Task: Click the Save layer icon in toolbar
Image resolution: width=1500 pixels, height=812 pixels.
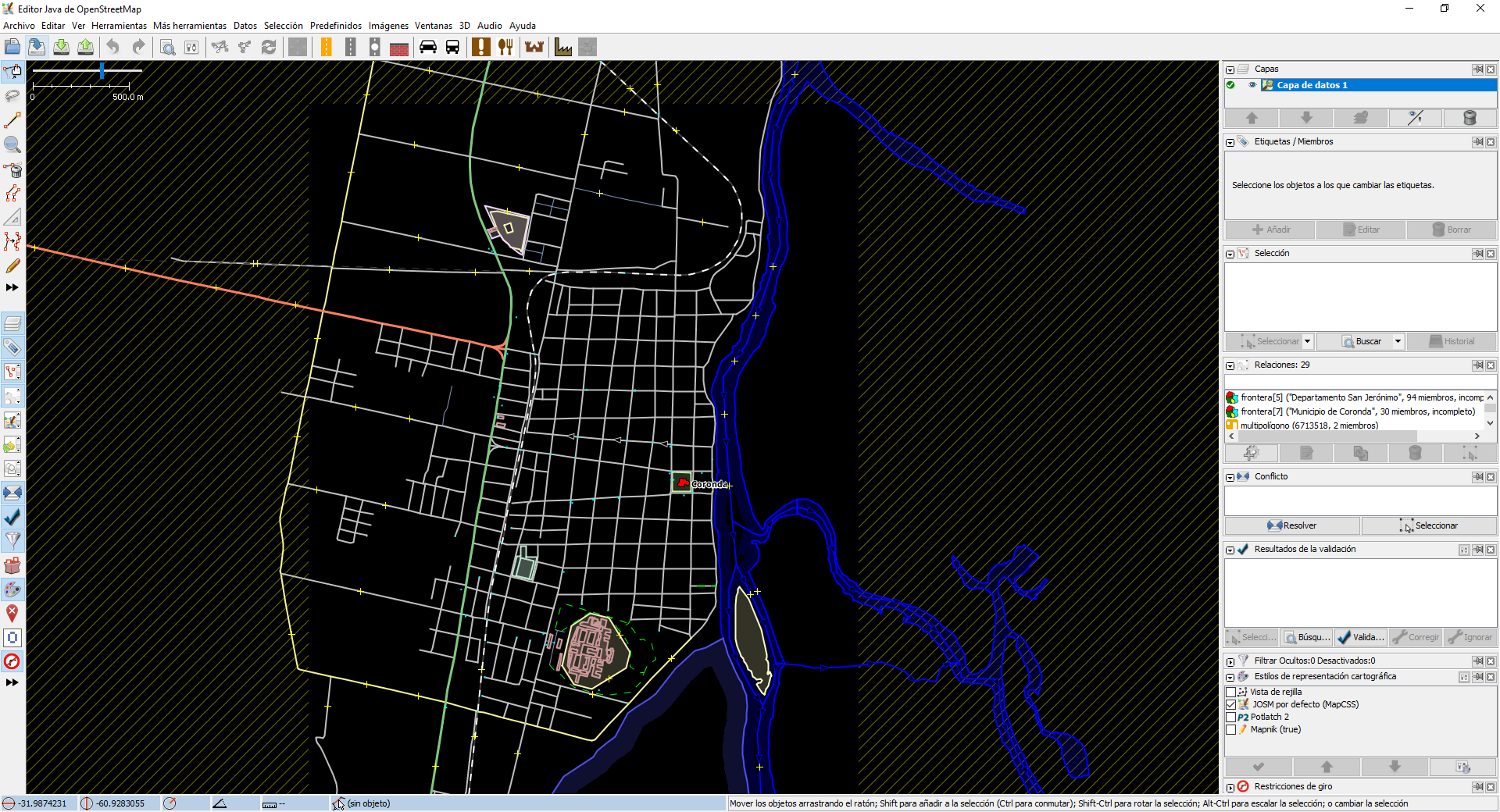Action: tap(36, 47)
